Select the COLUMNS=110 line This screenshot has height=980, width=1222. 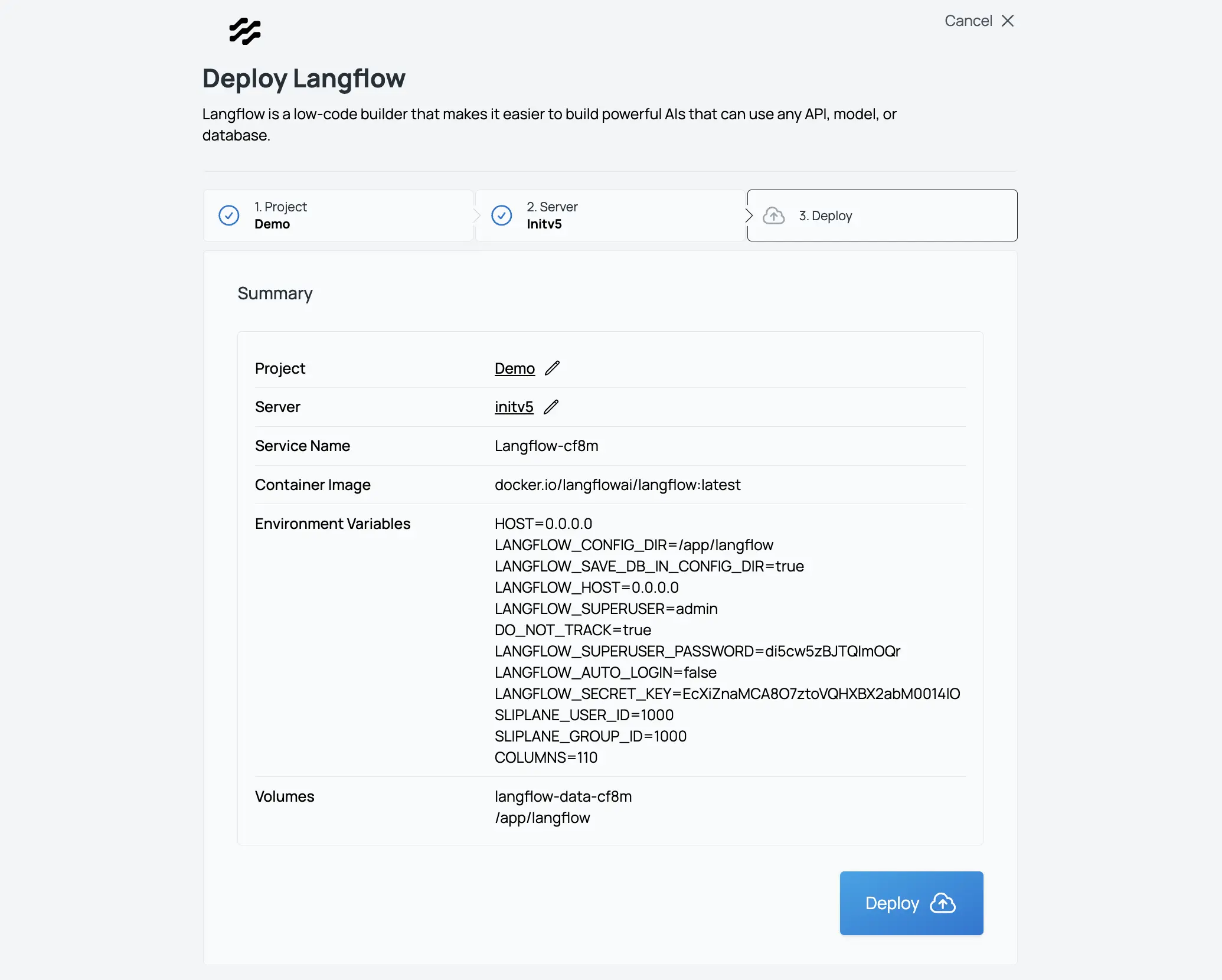tap(546, 757)
